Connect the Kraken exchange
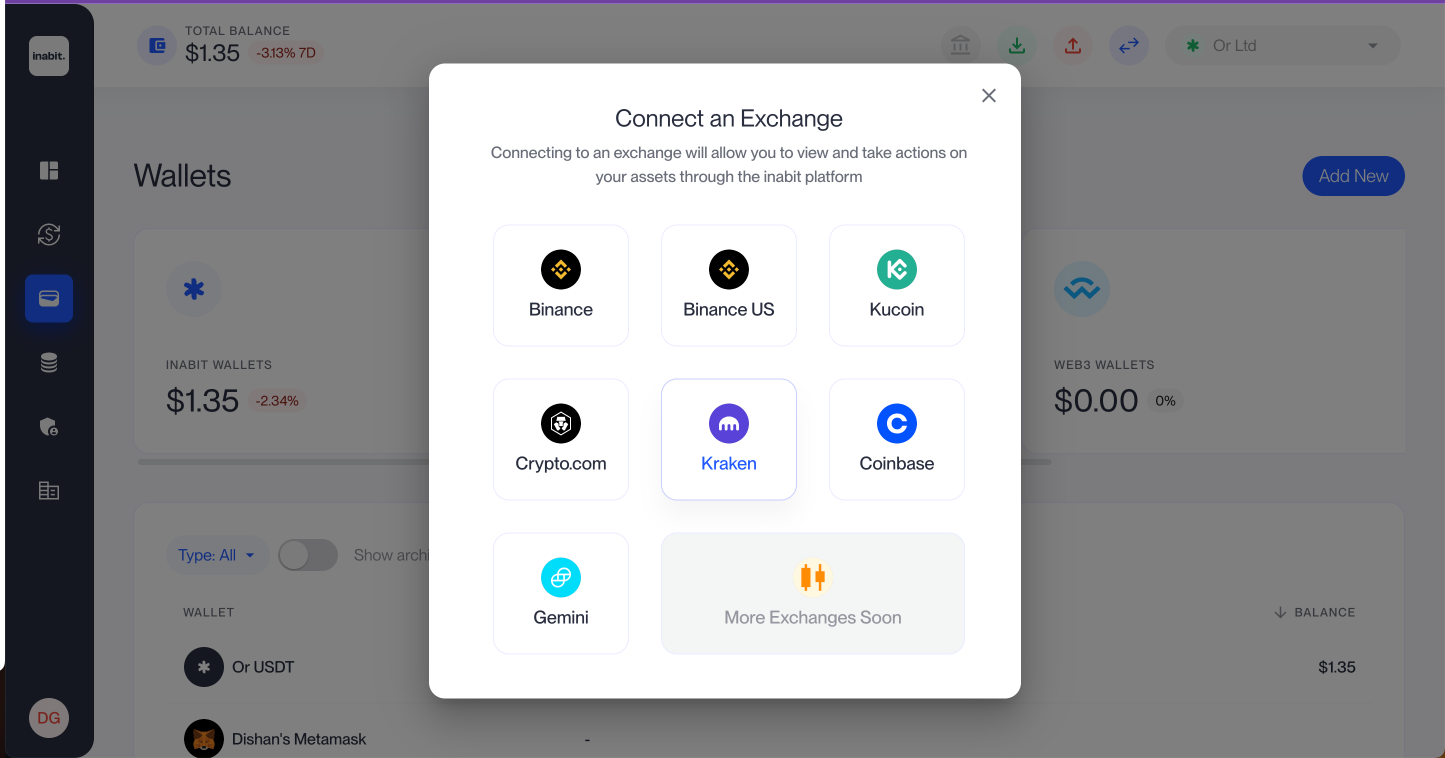The image size is (1445, 758). click(729, 439)
